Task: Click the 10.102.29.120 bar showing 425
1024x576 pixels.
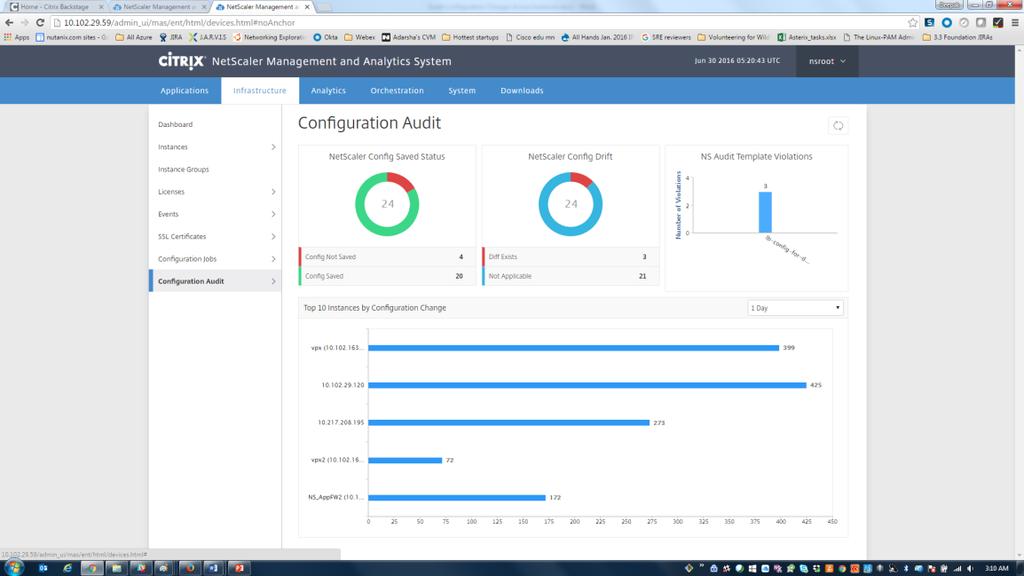Action: [587, 385]
